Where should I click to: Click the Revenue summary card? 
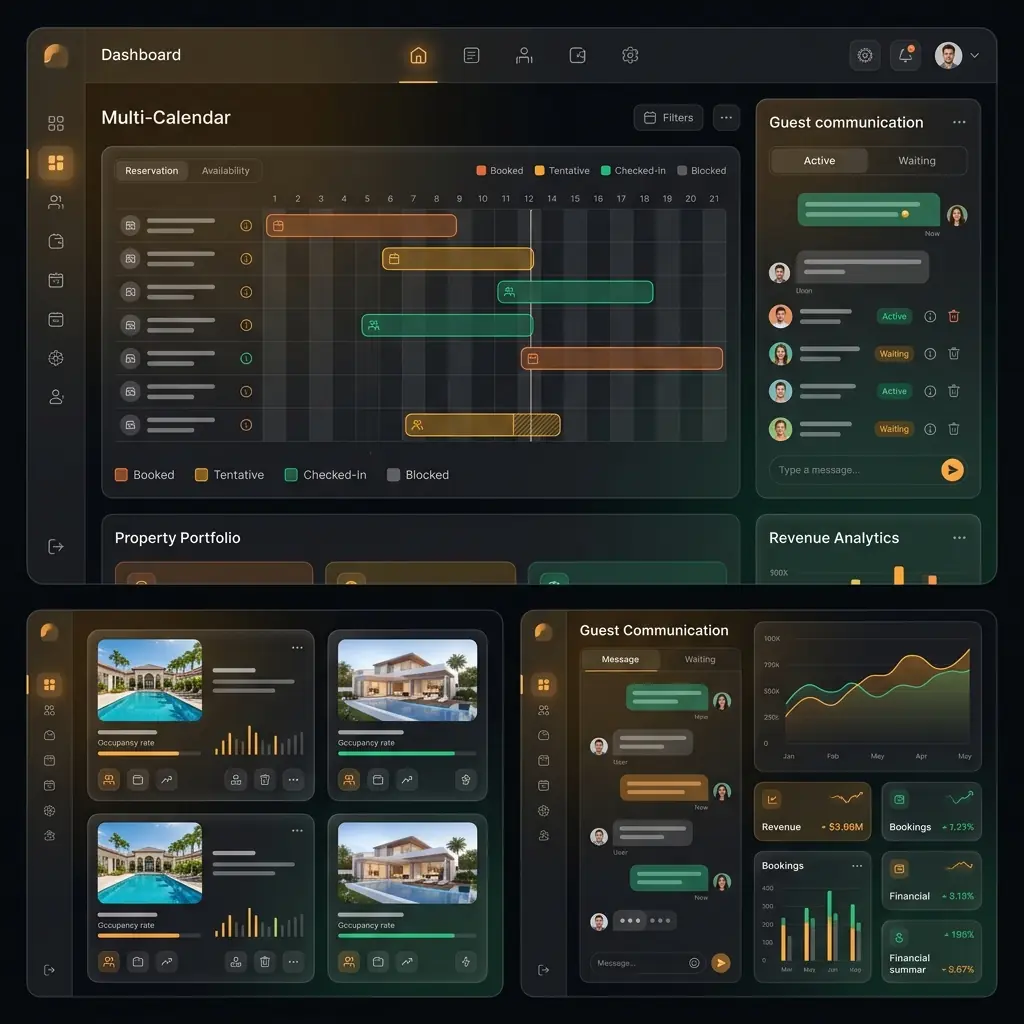[x=812, y=811]
